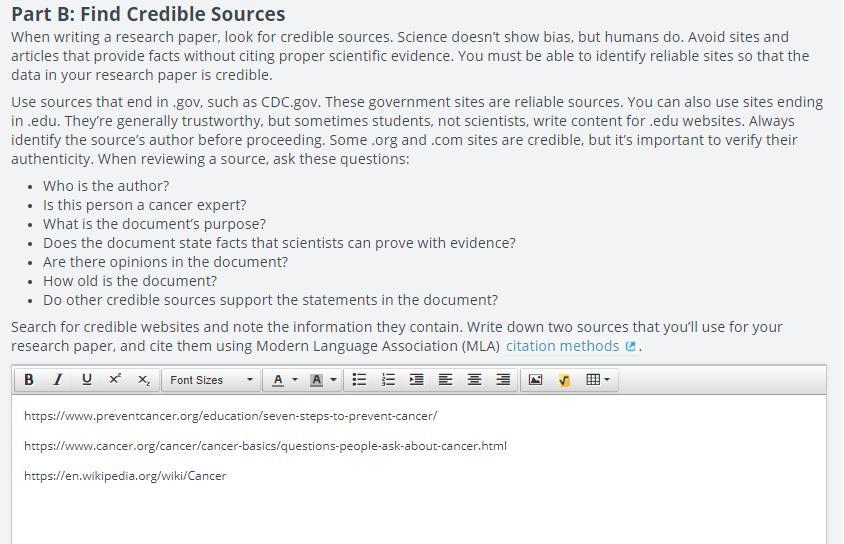Insert an image

[x=536, y=380]
